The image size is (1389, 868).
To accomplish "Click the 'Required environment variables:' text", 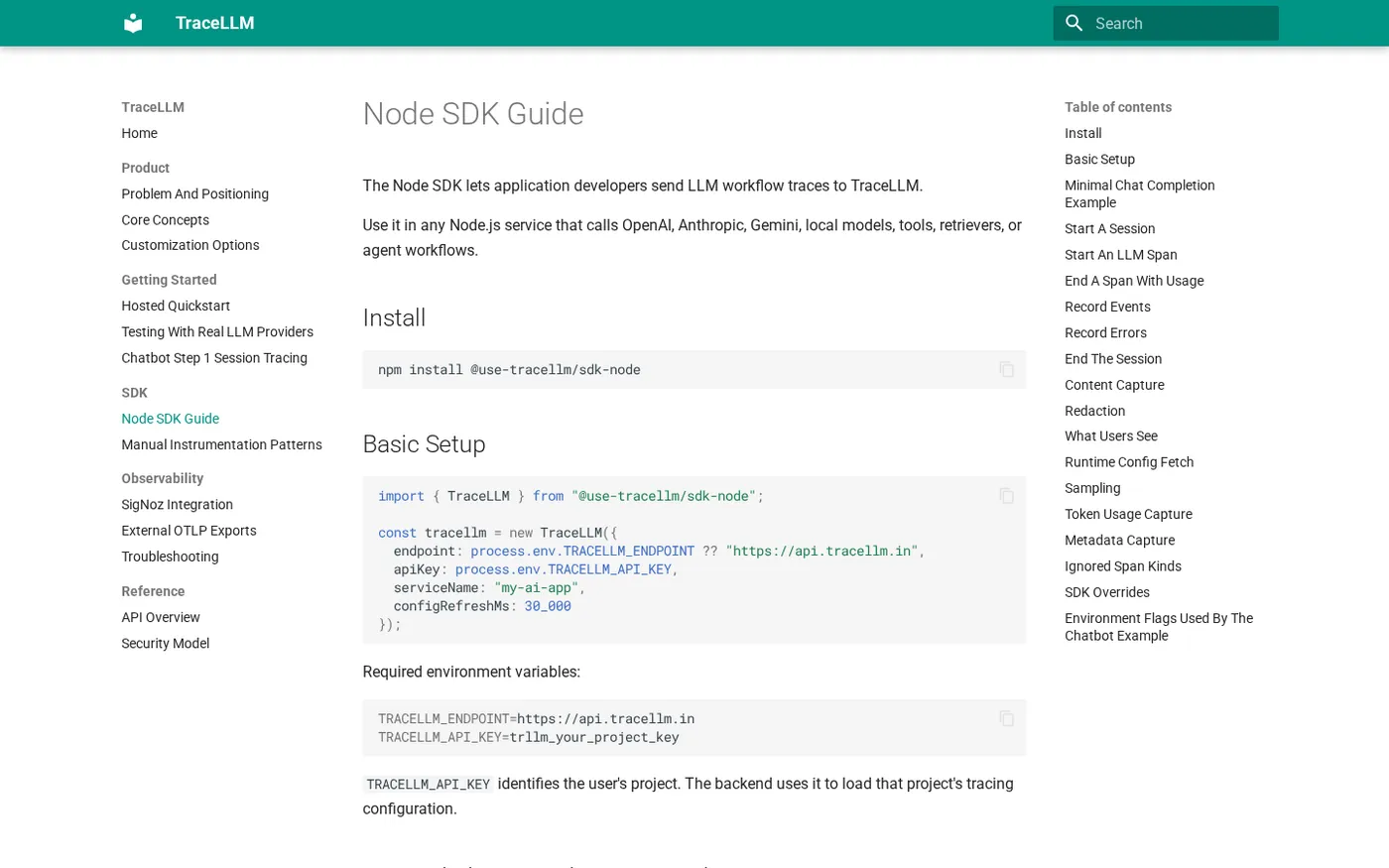I will 471,672.
